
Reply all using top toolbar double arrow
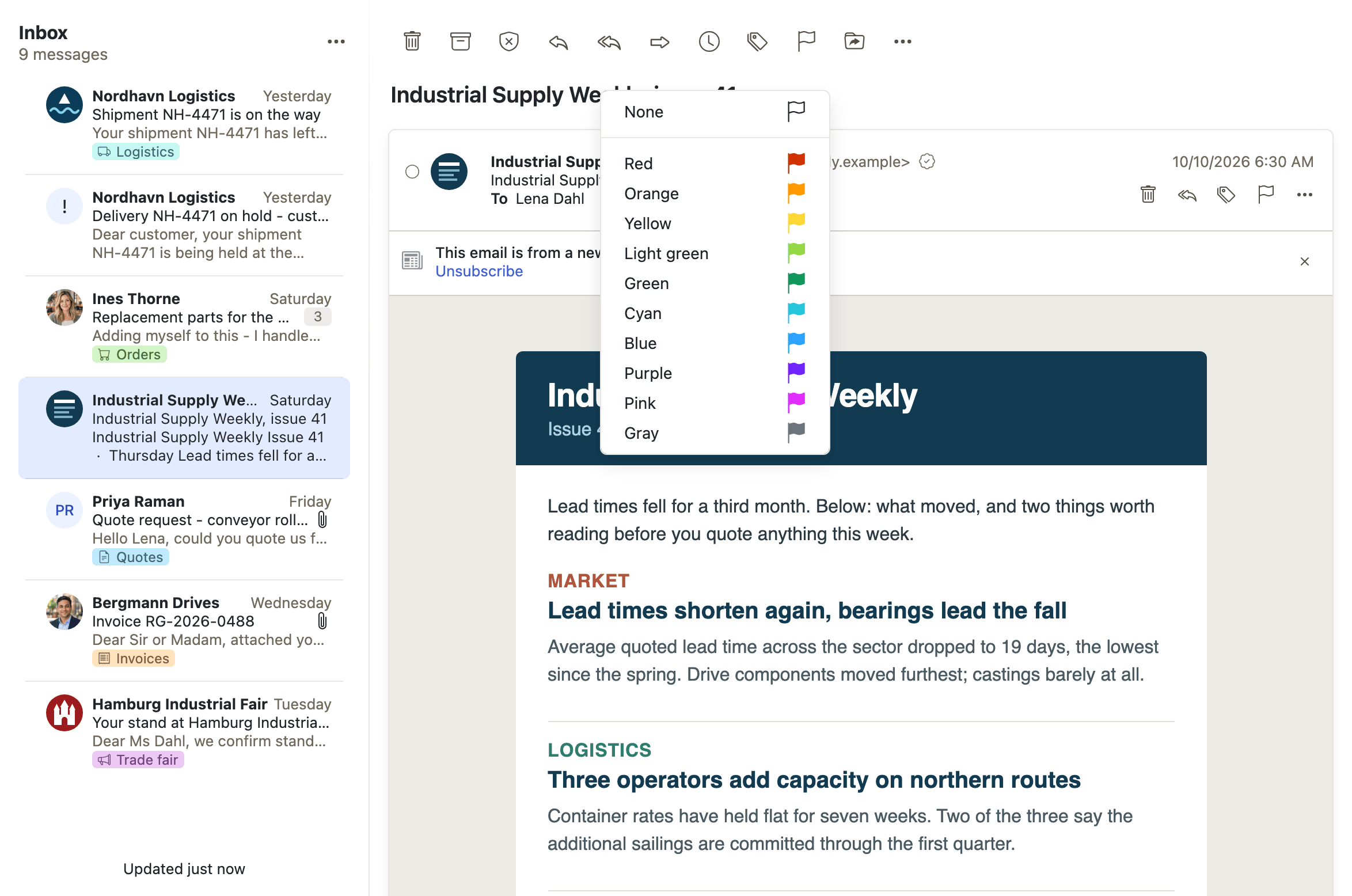point(609,41)
